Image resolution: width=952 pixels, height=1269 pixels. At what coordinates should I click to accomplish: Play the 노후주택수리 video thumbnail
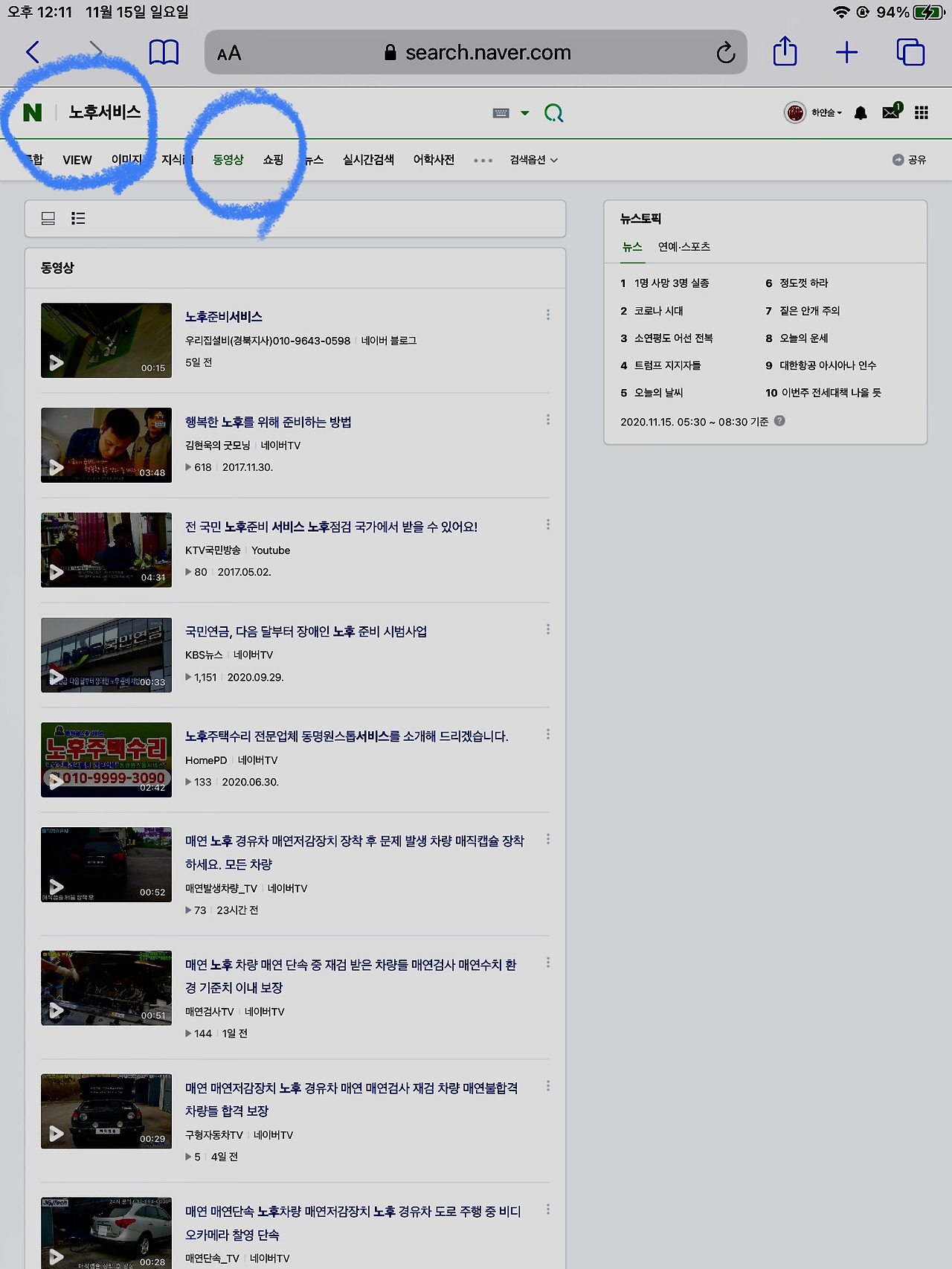point(106,759)
